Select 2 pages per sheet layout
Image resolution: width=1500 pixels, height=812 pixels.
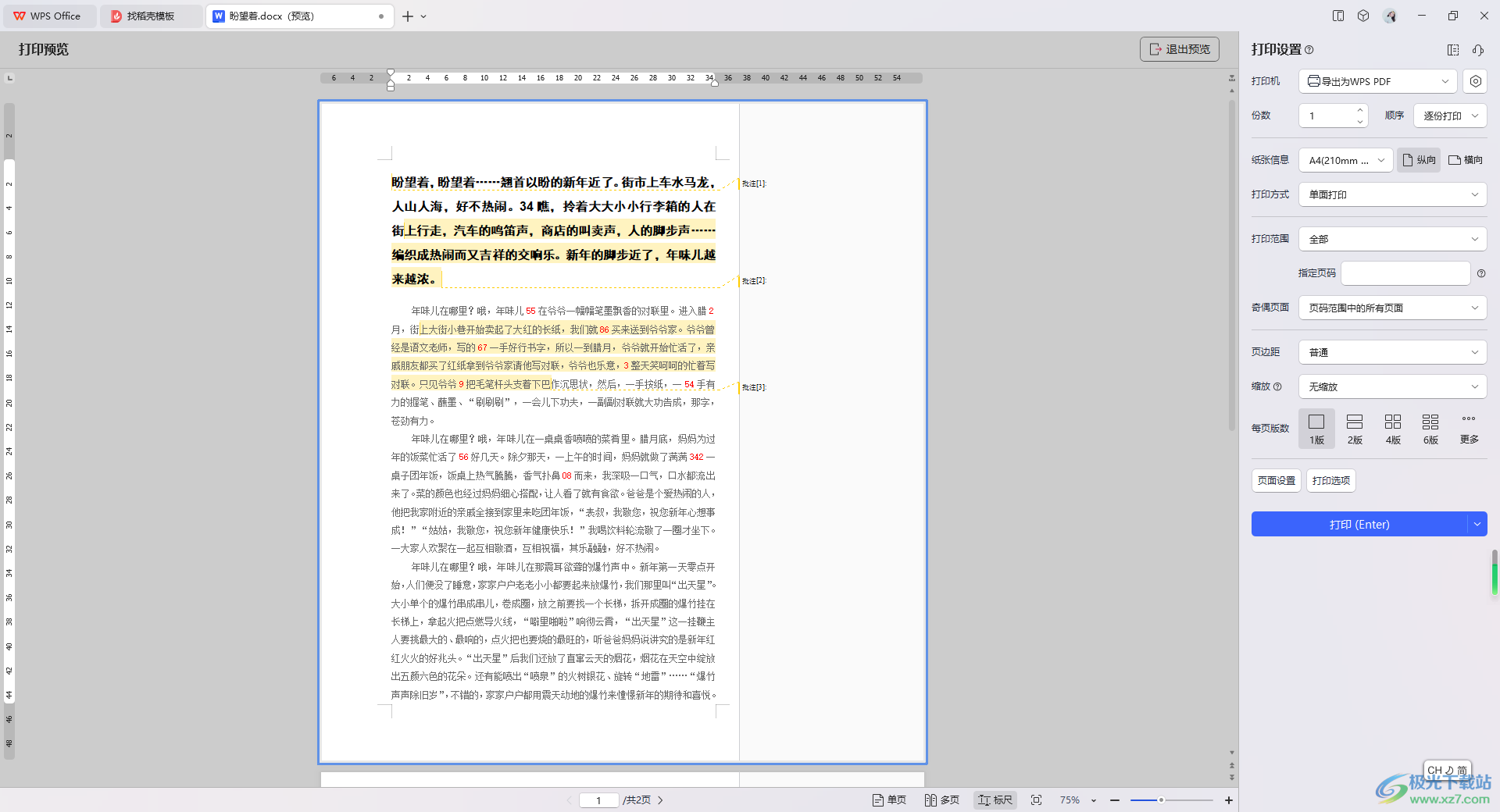(x=1355, y=429)
